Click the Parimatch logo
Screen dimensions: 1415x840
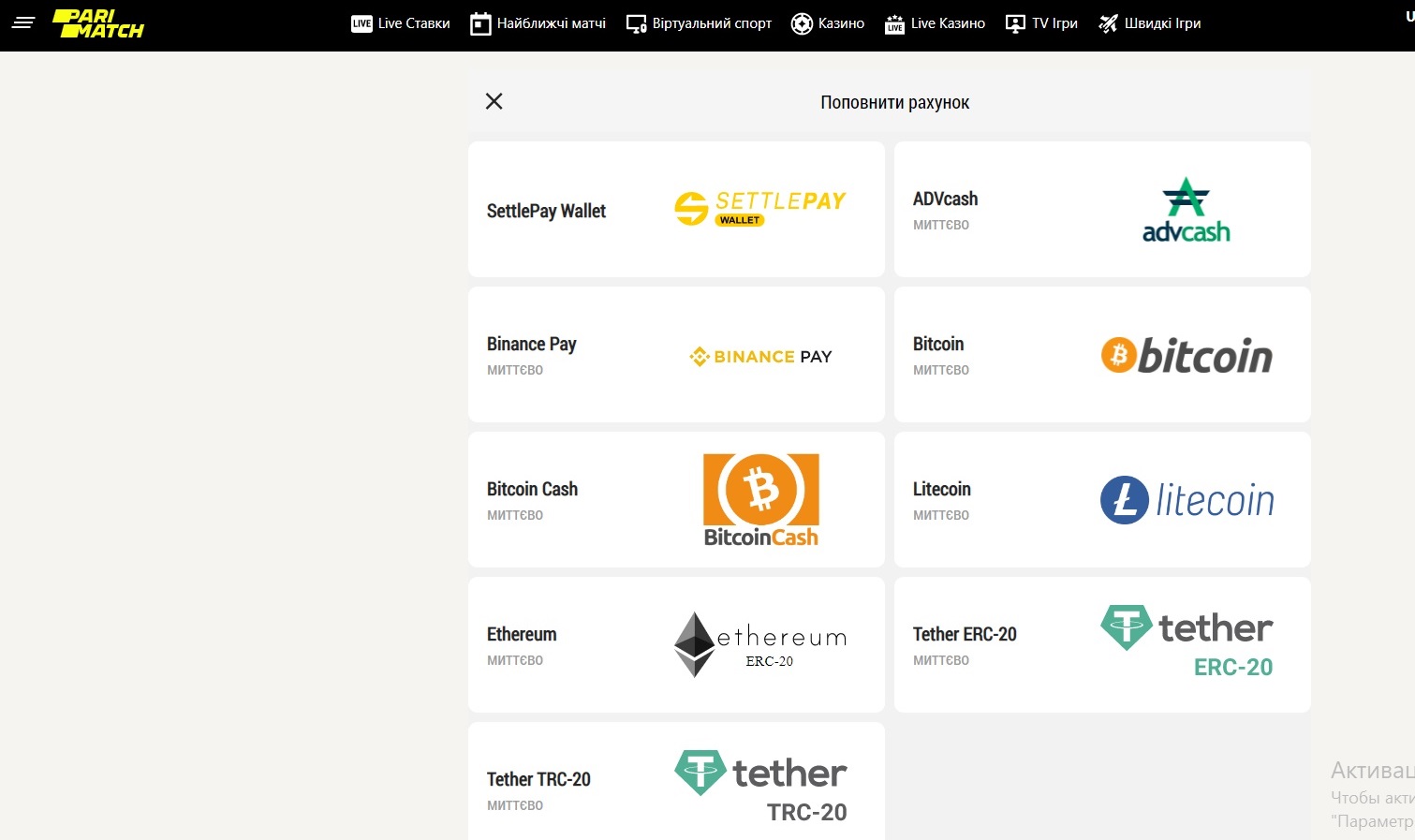(98, 23)
